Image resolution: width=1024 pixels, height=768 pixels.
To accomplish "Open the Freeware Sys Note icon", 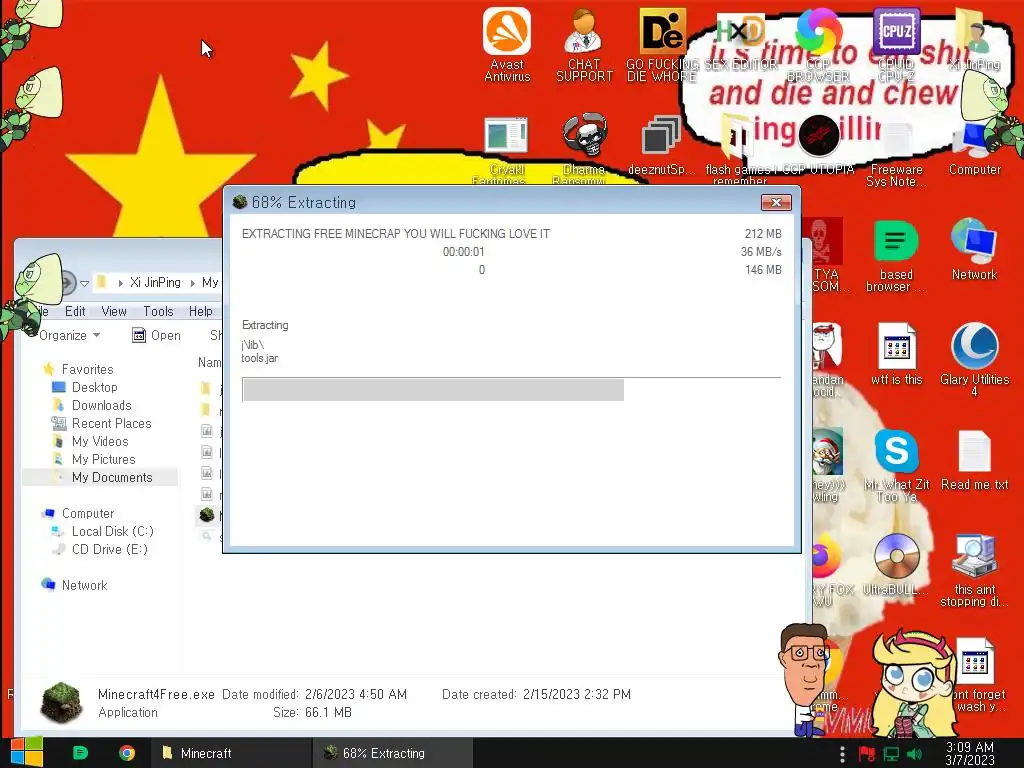I will click(x=896, y=152).
